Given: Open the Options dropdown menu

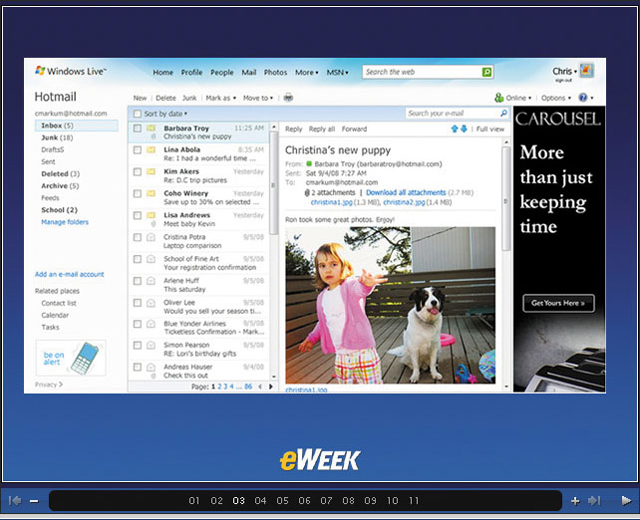Looking at the screenshot, I should click(x=556, y=98).
